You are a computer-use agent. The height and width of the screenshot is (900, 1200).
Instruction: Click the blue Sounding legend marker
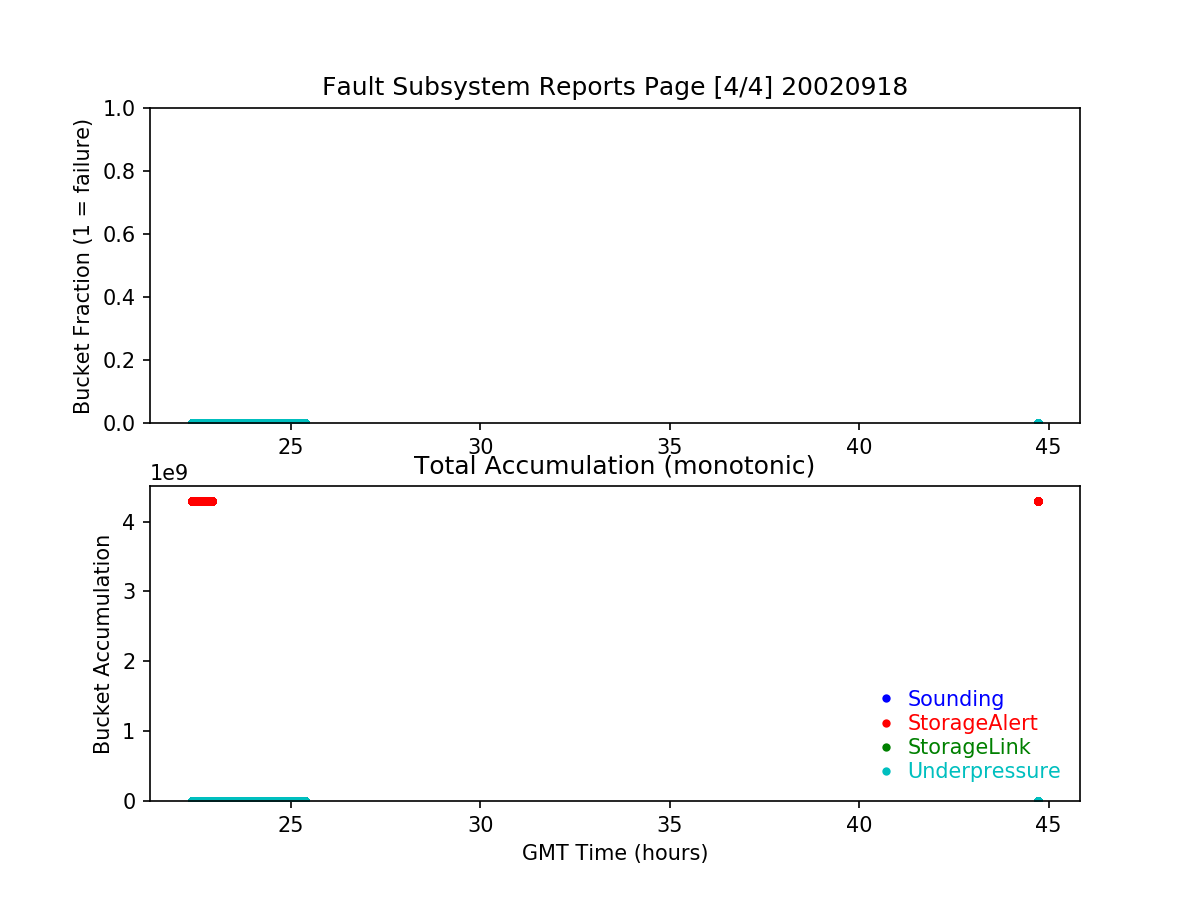point(885,699)
